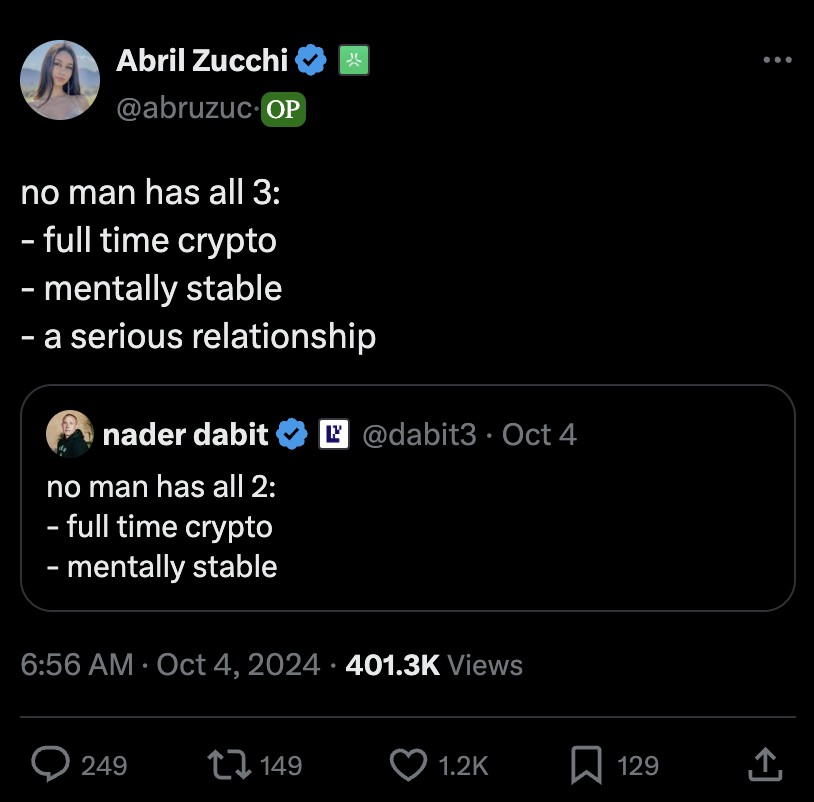The width and height of the screenshot is (814, 802).
Task: Click nader dabit's verified checkmark badge
Action: (292, 434)
